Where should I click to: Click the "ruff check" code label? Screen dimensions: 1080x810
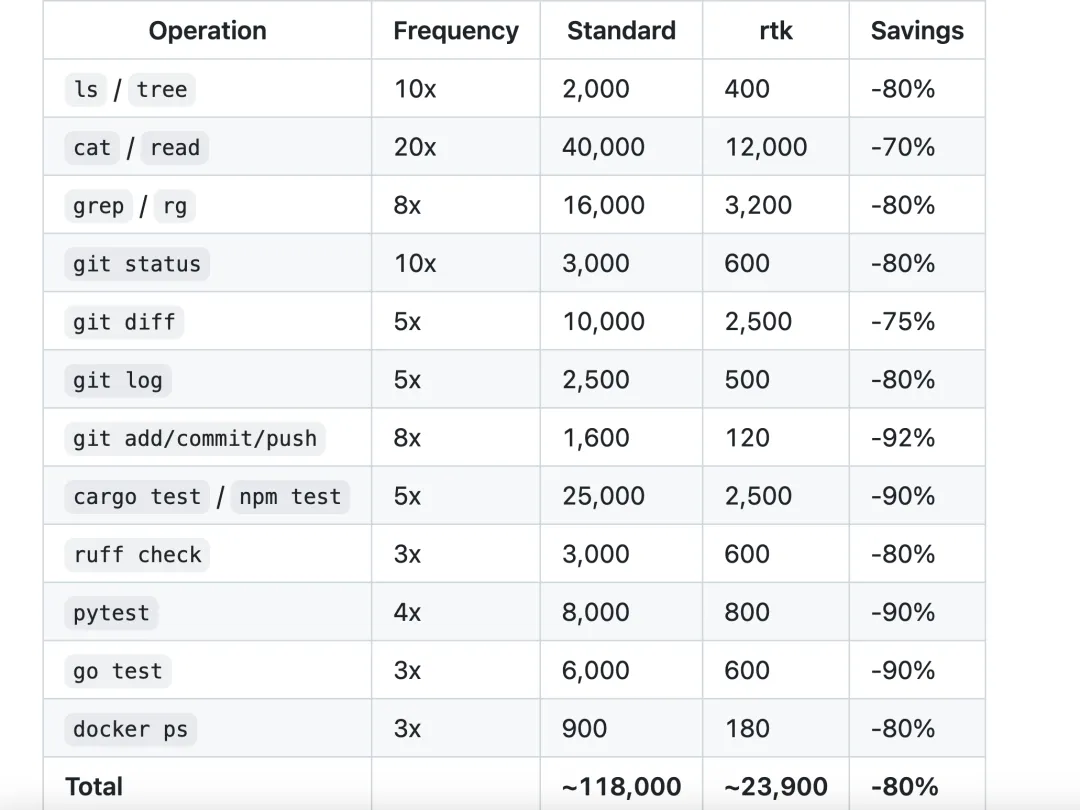pyautogui.click(x=137, y=554)
